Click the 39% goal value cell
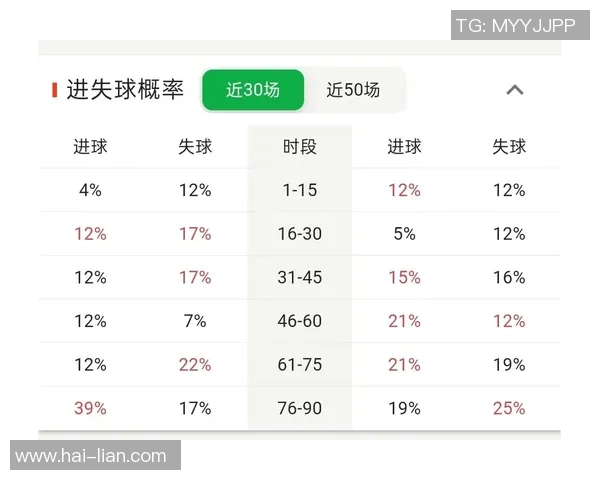Viewport: 600px width, 480px height. pos(90,408)
